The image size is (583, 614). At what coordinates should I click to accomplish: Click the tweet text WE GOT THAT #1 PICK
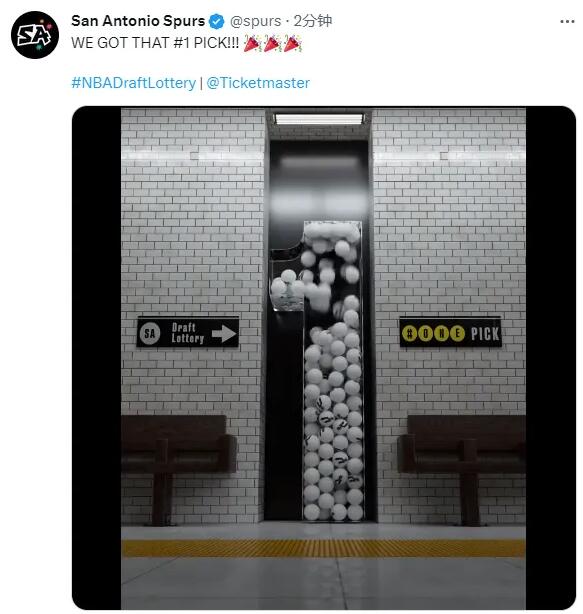tap(155, 43)
